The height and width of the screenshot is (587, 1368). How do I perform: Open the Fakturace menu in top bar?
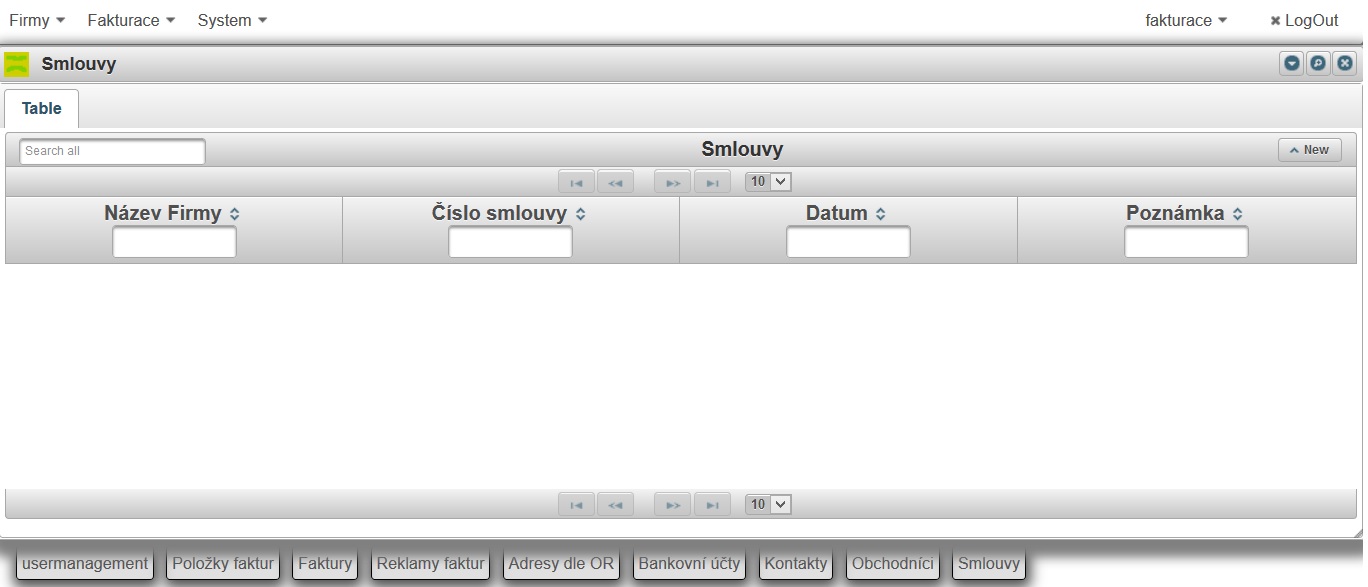(131, 20)
